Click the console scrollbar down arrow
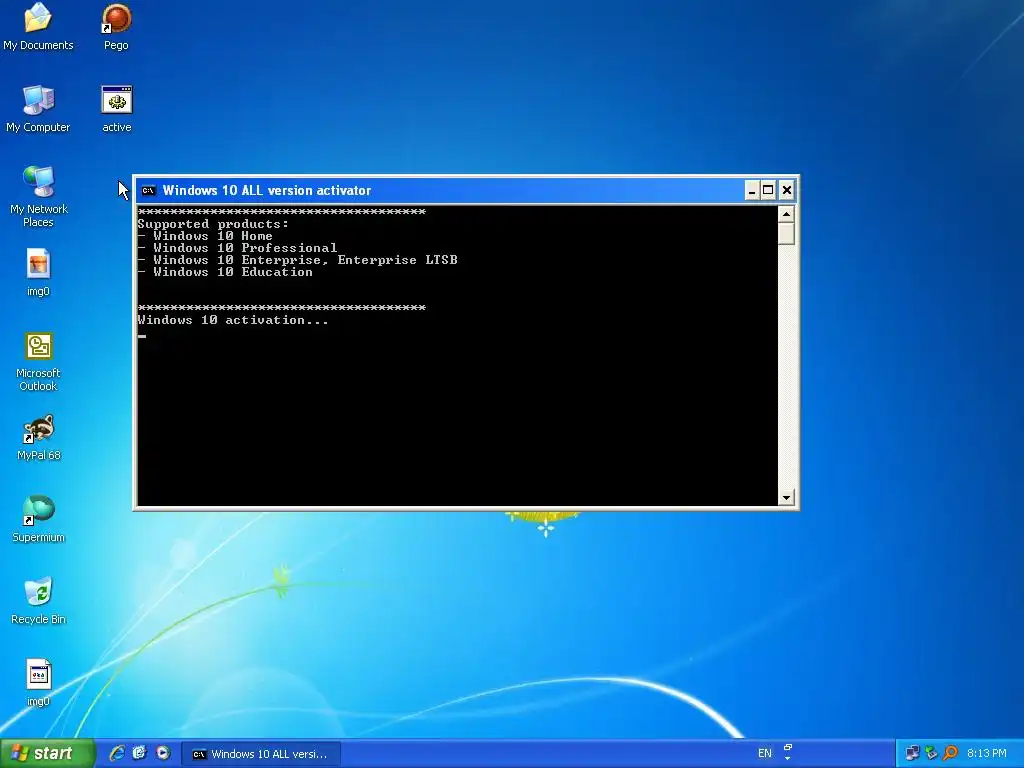The height and width of the screenshot is (768, 1024). click(x=786, y=498)
